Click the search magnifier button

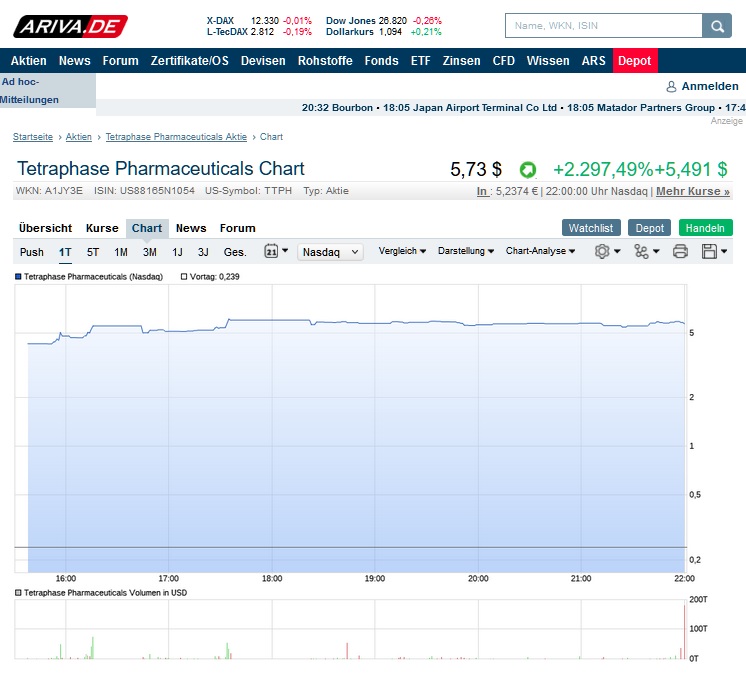pyautogui.click(x=717, y=26)
